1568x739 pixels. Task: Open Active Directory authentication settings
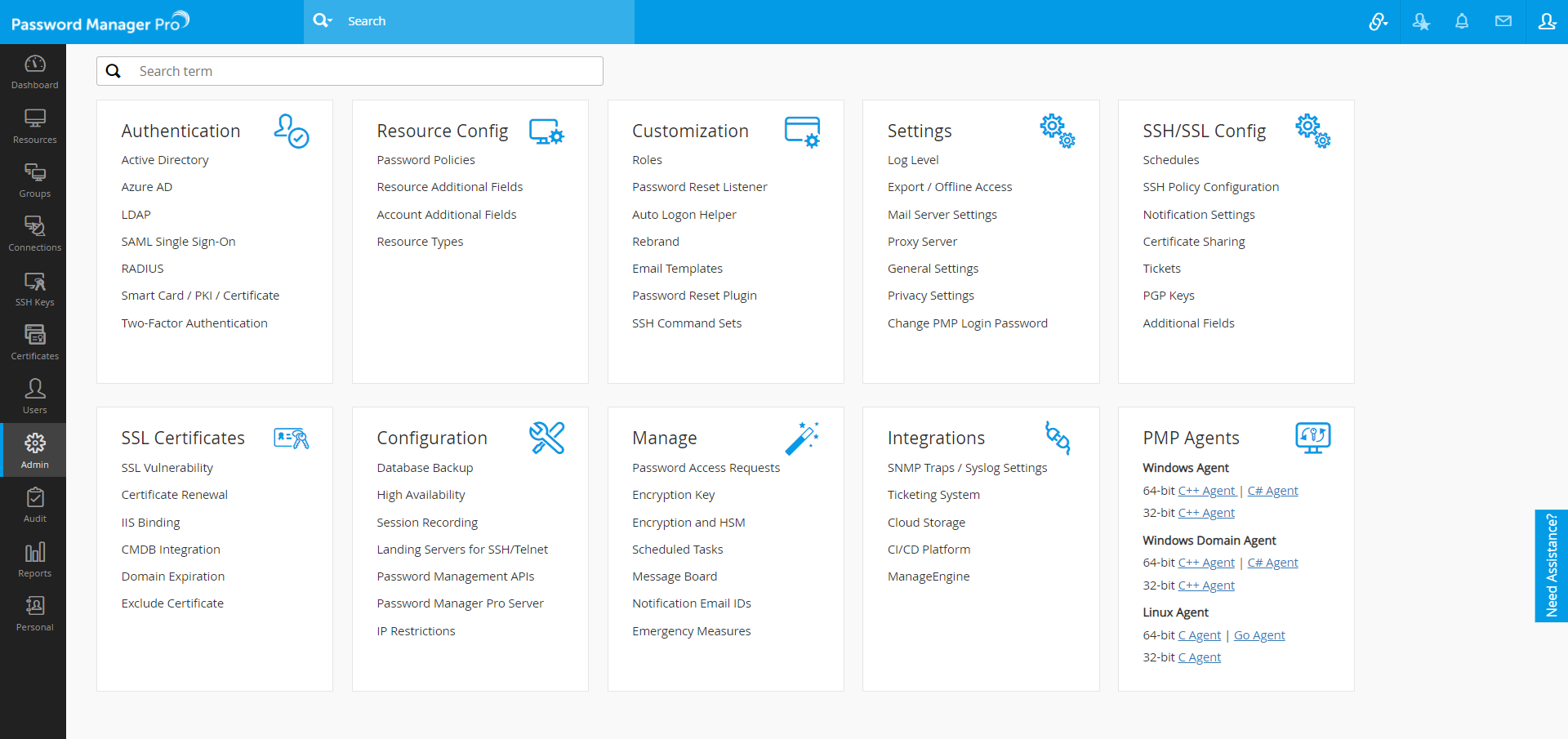click(x=165, y=160)
